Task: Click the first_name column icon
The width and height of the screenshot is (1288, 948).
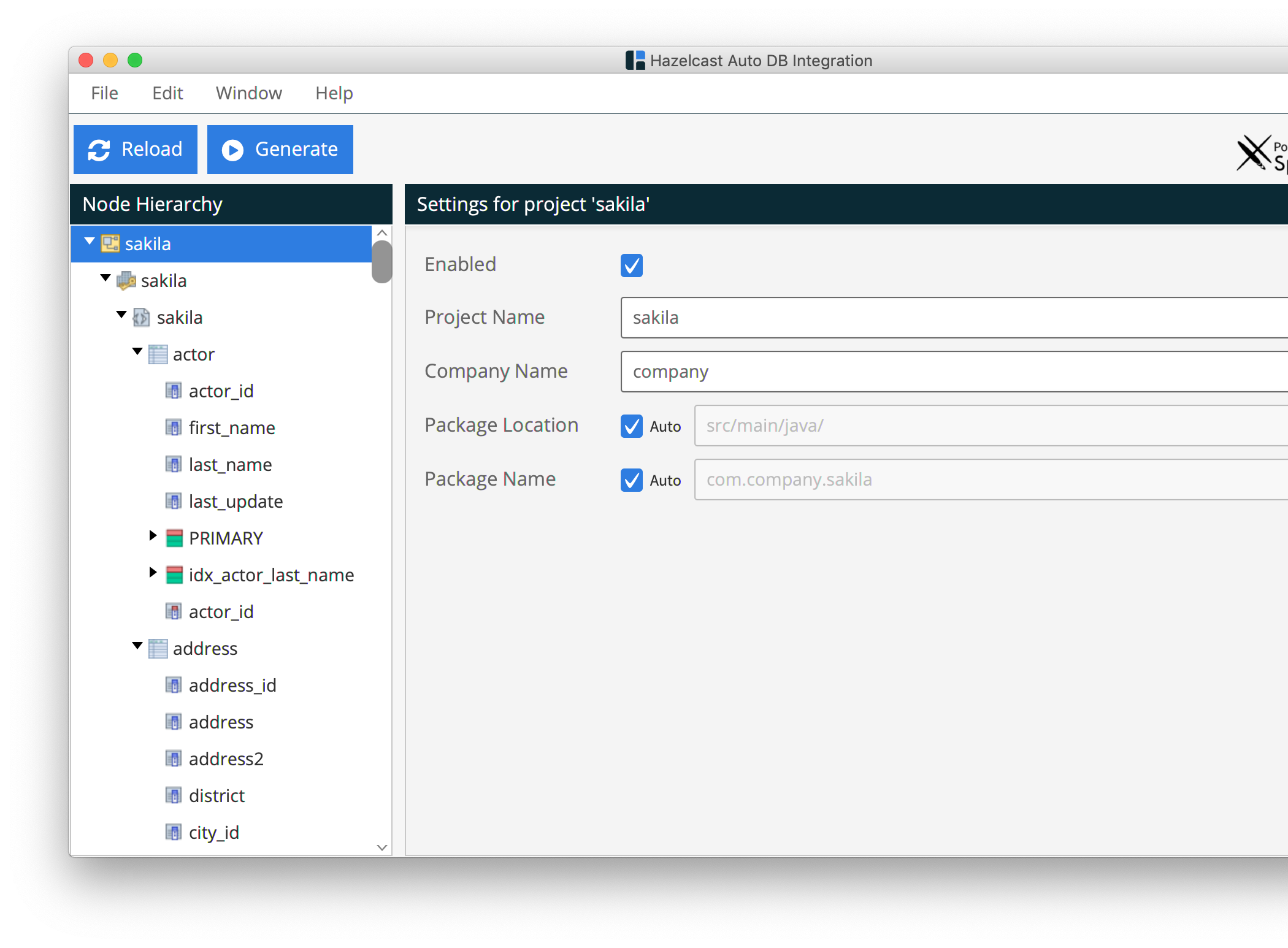Action: coord(174,427)
